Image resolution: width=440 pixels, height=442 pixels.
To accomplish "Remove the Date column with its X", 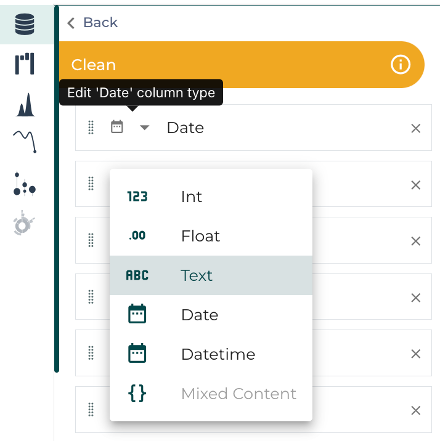I will (415, 128).
